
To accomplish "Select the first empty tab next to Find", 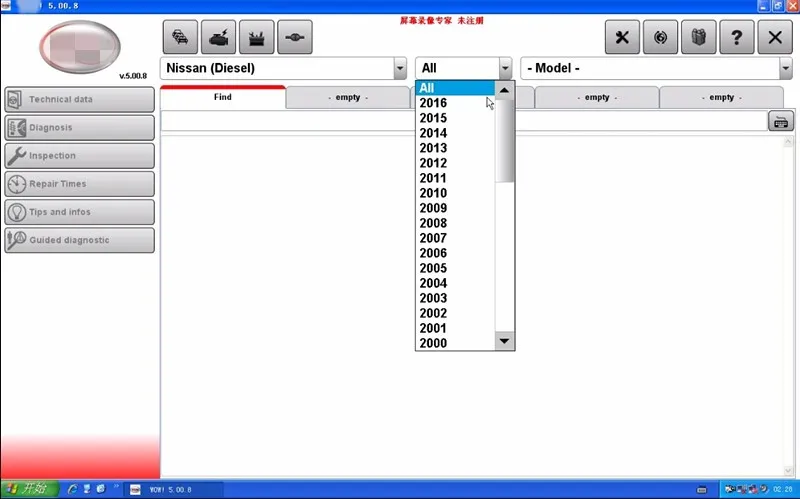I will 348,97.
